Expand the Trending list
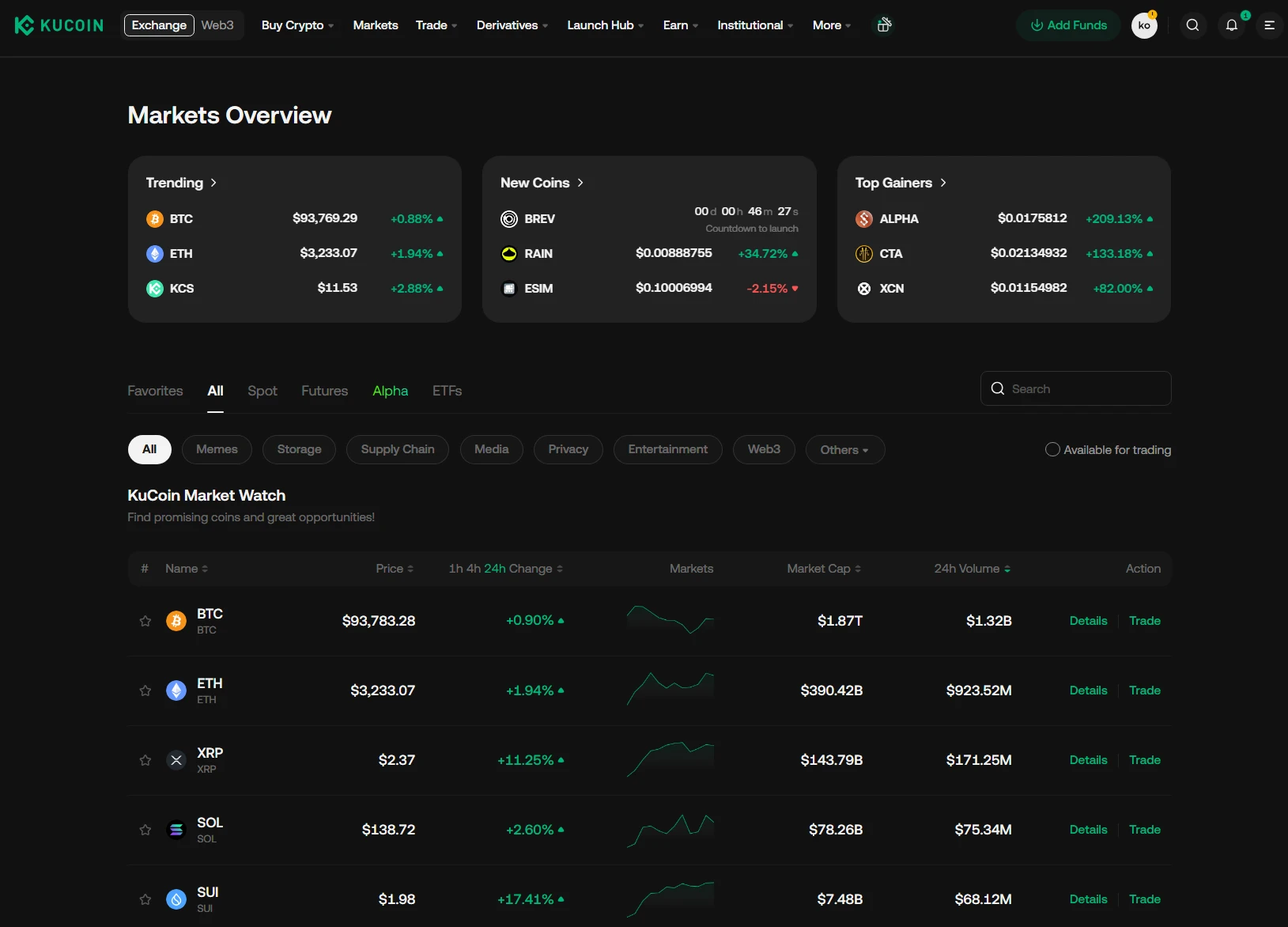The width and height of the screenshot is (1288, 927). (181, 183)
